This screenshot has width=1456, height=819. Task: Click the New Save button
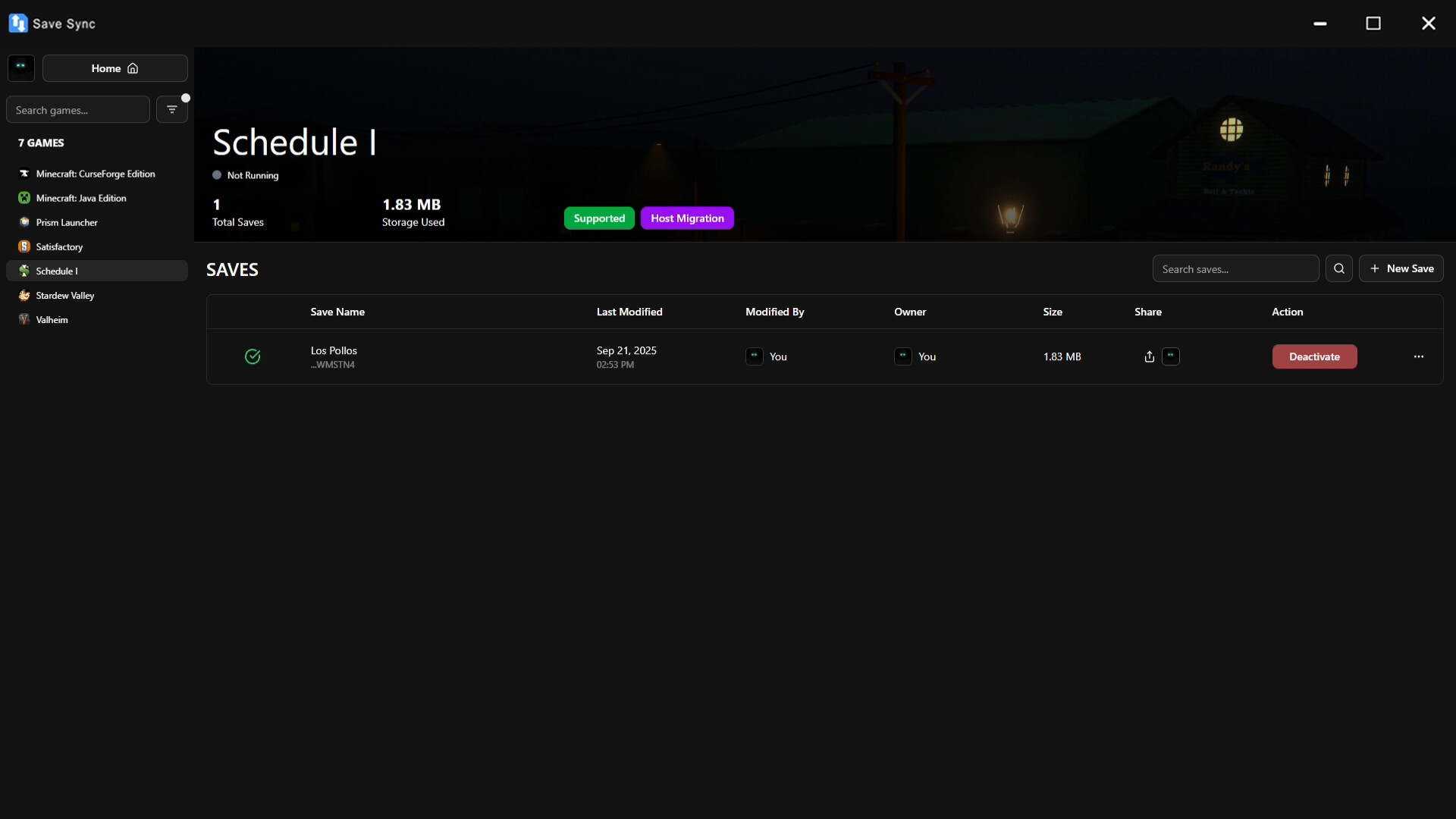coord(1401,268)
